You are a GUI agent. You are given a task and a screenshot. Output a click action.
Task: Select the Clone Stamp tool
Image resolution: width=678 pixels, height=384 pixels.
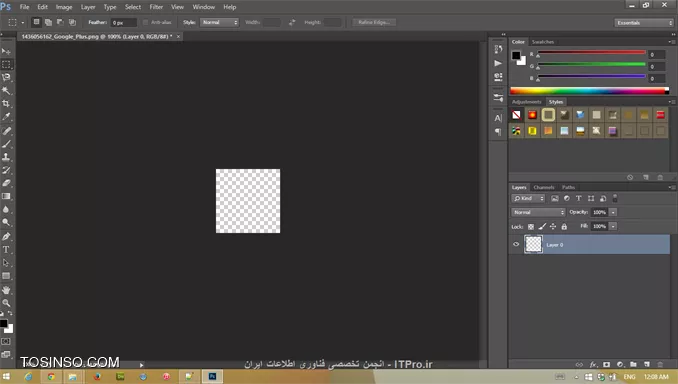6,157
